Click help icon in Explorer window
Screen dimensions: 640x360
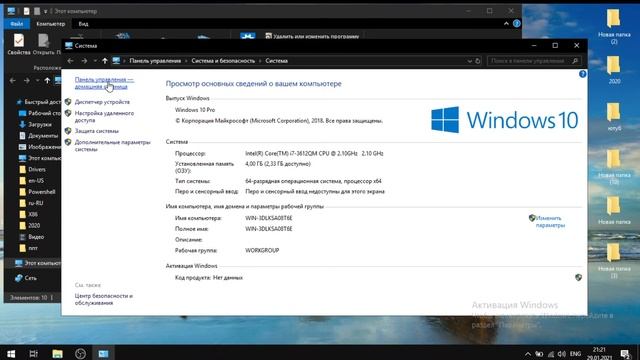[516, 24]
